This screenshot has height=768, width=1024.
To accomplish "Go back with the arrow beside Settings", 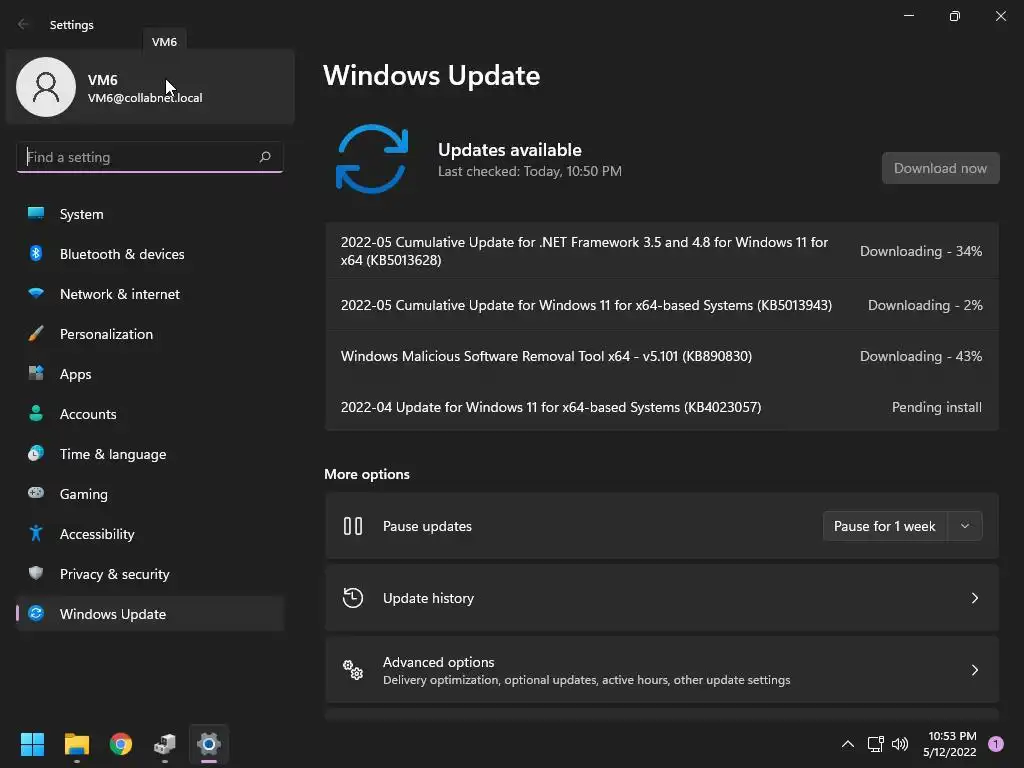I will point(23,24).
